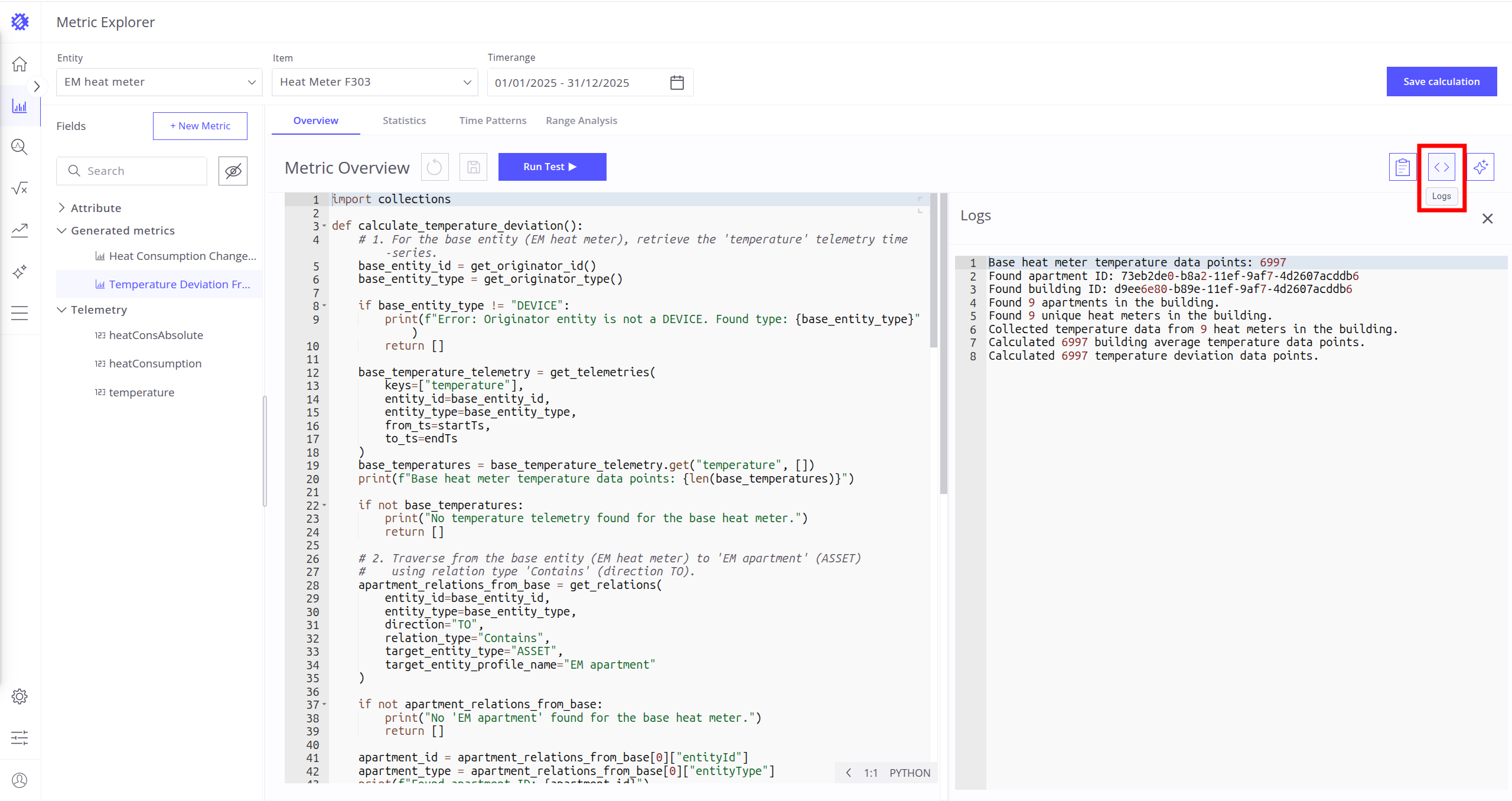Open the Entity dropdown EM heat meter

pos(159,82)
